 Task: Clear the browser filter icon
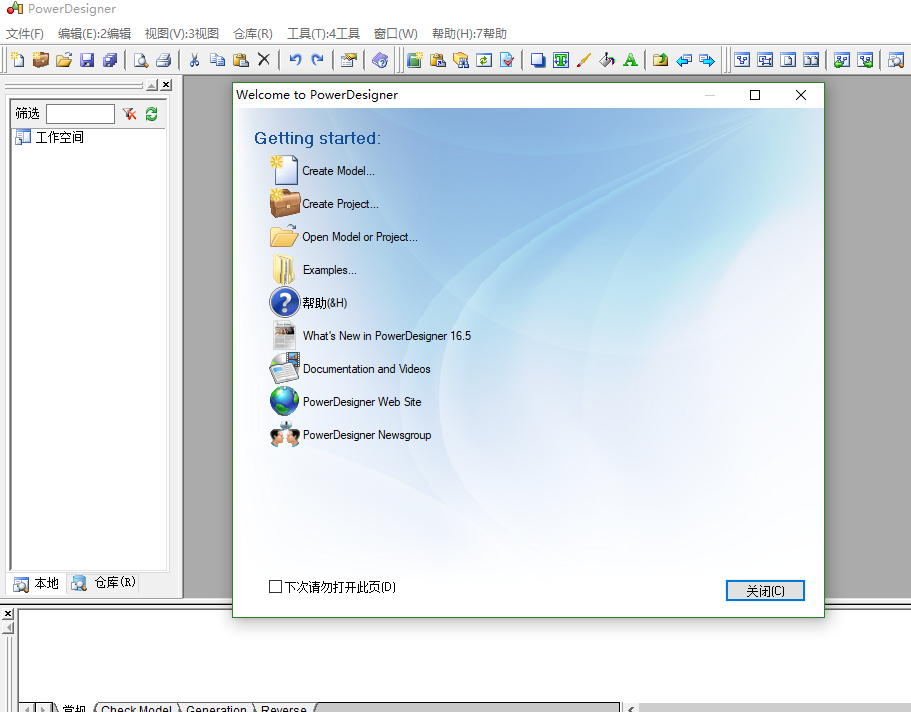(130, 114)
